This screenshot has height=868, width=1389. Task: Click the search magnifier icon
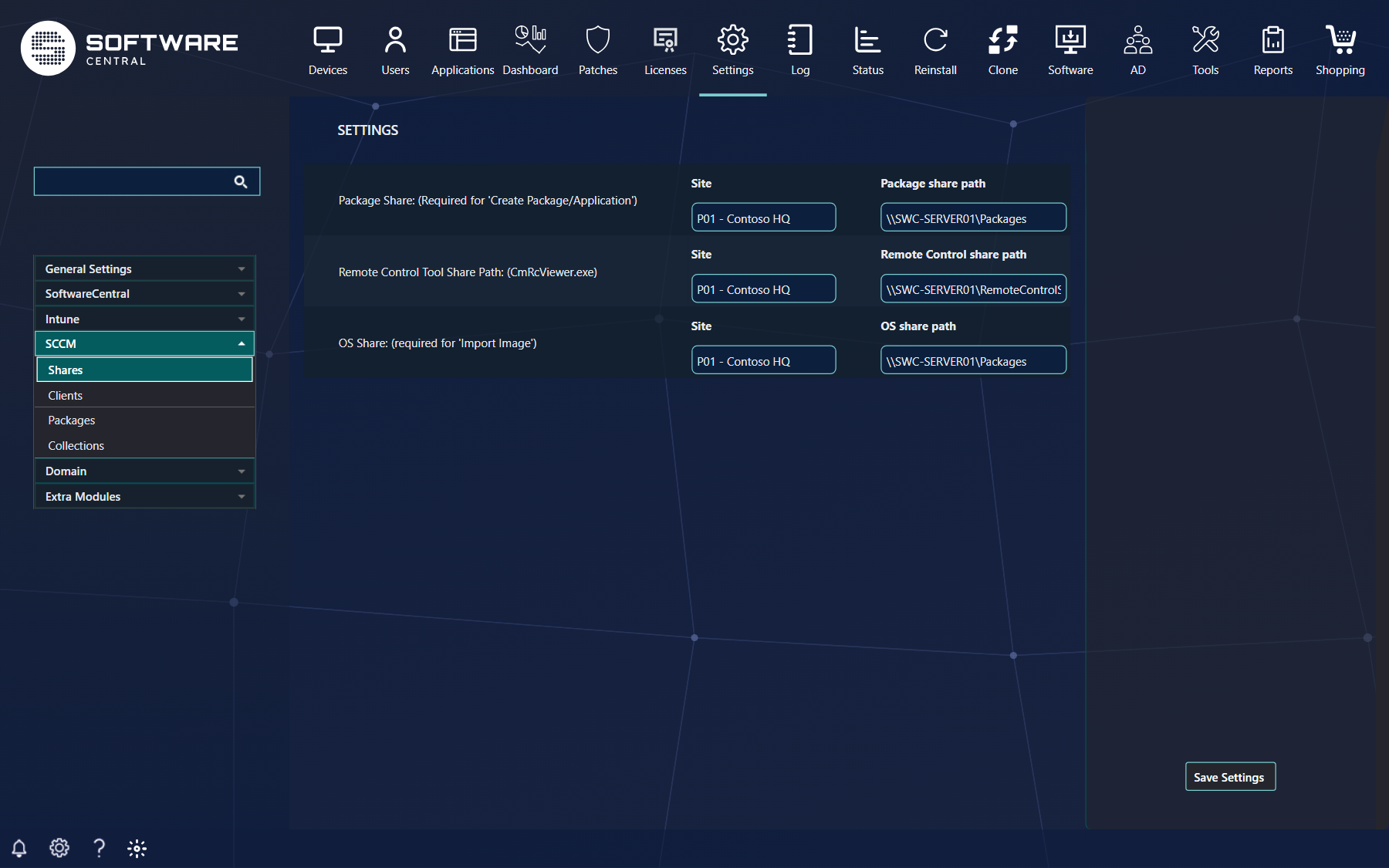pos(241,181)
